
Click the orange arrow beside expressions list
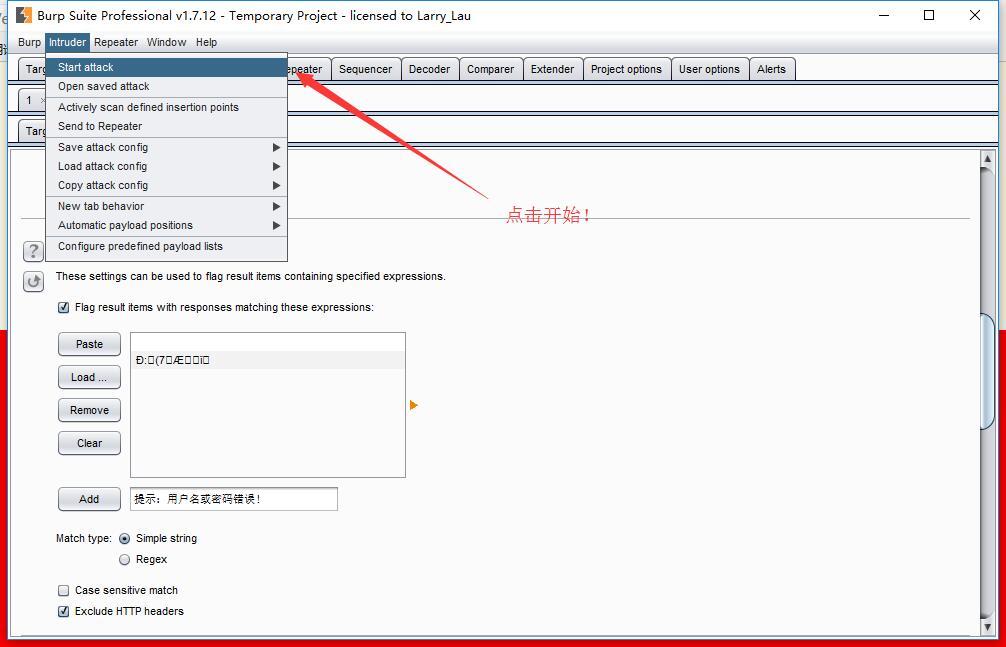pos(413,405)
